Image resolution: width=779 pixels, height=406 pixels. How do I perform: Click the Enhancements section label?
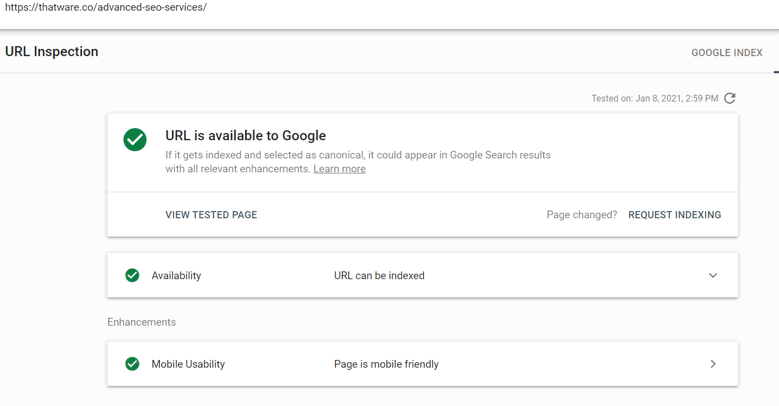click(141, 322)
